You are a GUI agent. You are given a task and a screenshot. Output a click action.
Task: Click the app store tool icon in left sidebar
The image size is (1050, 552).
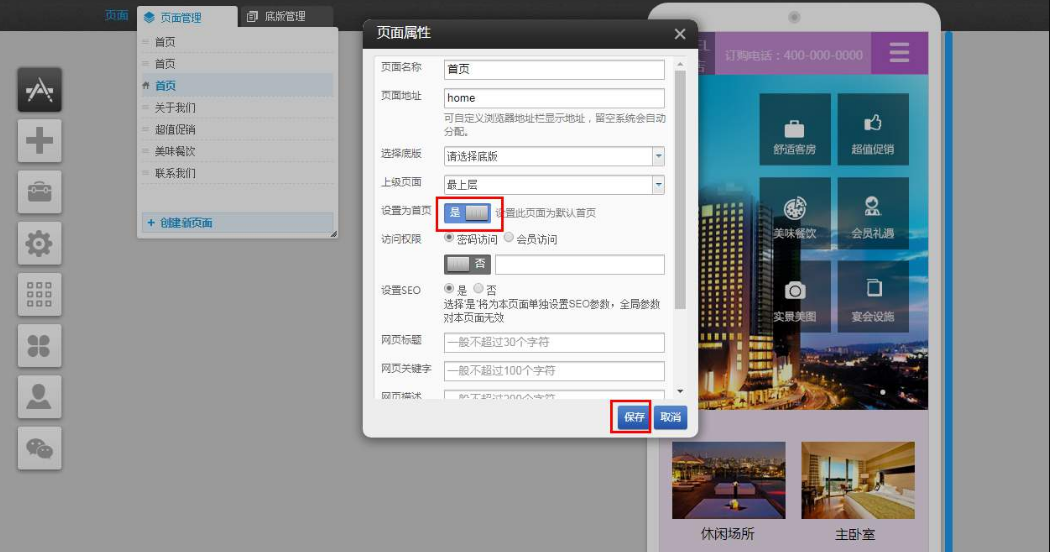40,90
